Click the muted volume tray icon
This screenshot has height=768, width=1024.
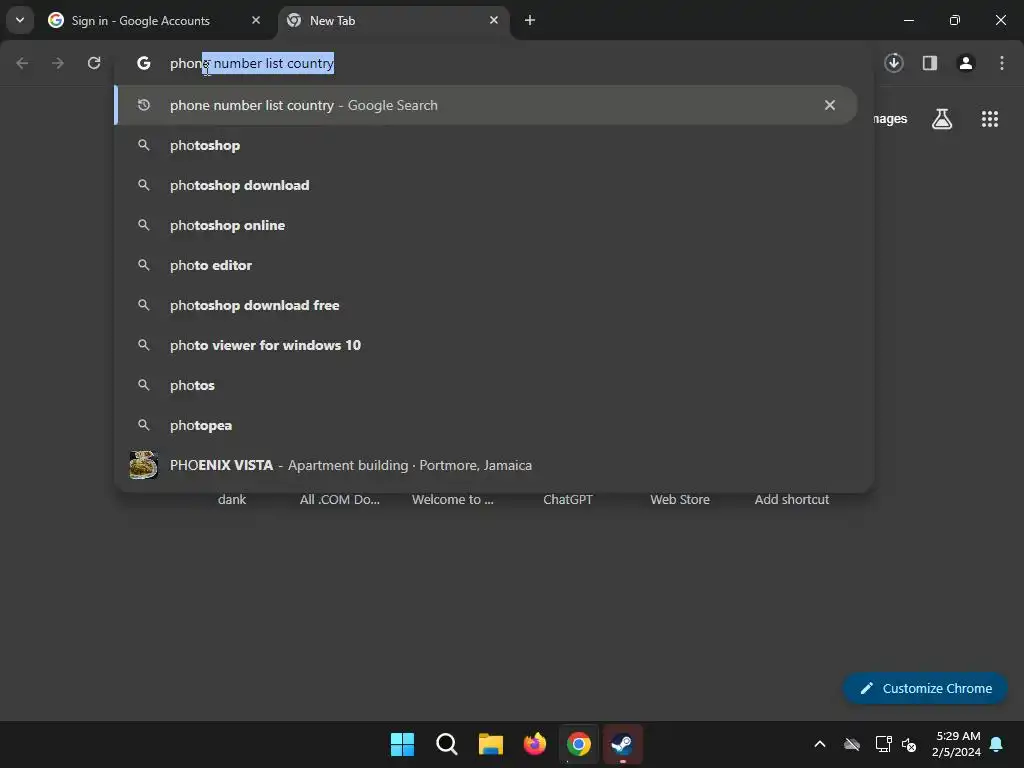tap(909, 744)
